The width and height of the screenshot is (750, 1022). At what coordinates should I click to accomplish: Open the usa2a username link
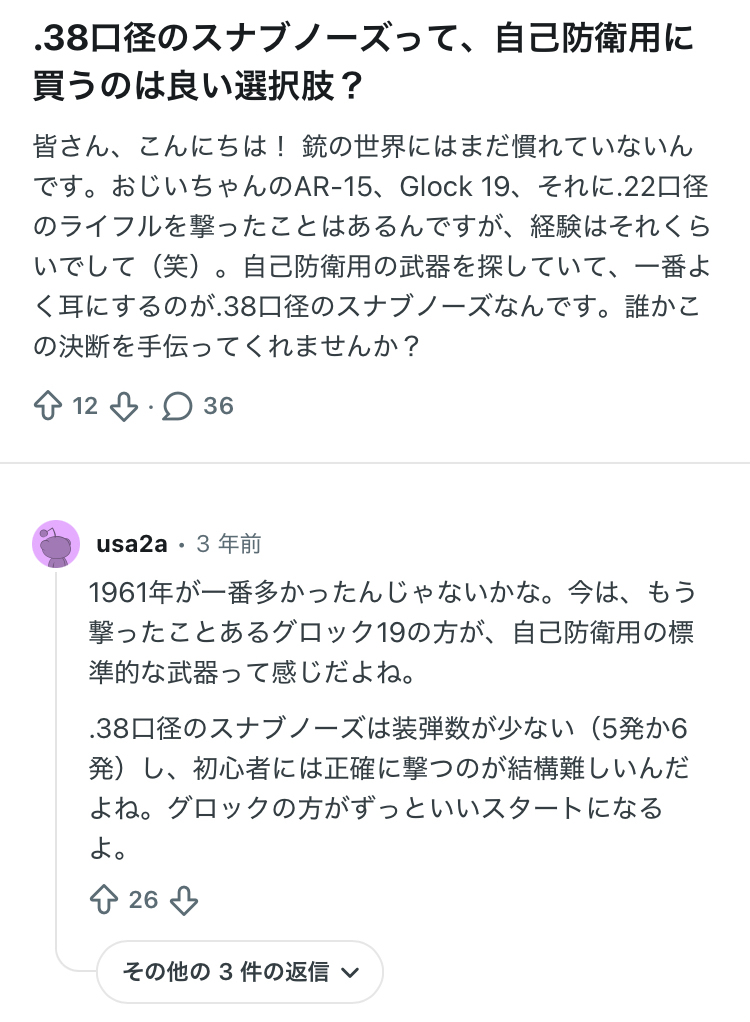click(x=131, y=545)
